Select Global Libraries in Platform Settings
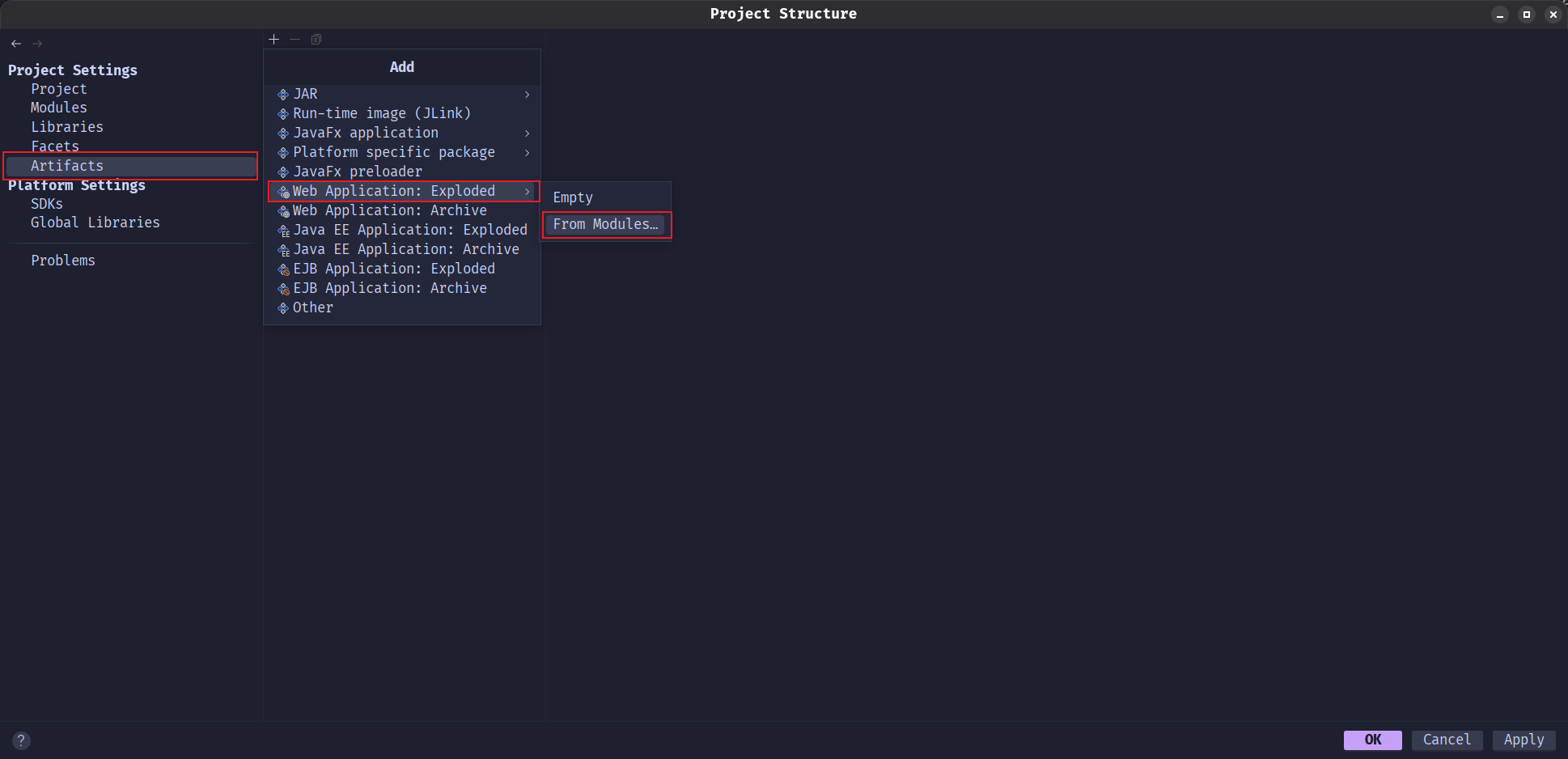Viewport: 1568px width, 759px height. [95, 223]
